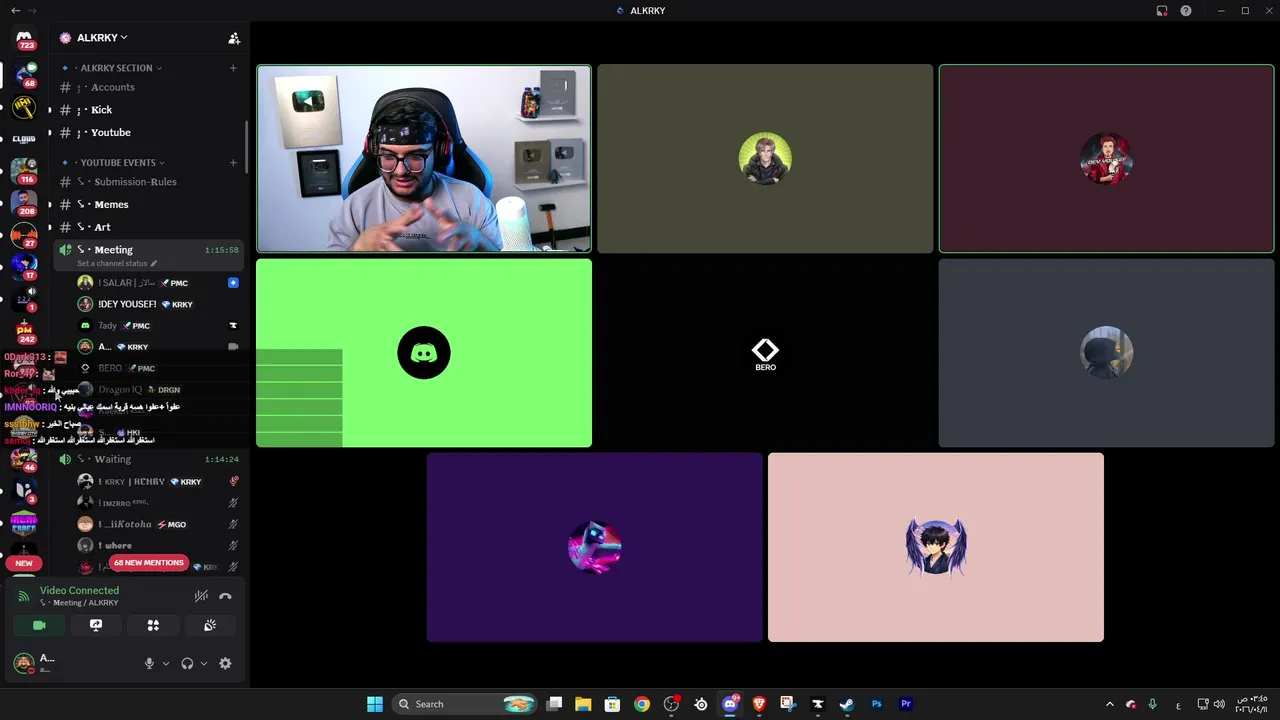Open Google Chrome from the taskbar

(x=642, y=704)
